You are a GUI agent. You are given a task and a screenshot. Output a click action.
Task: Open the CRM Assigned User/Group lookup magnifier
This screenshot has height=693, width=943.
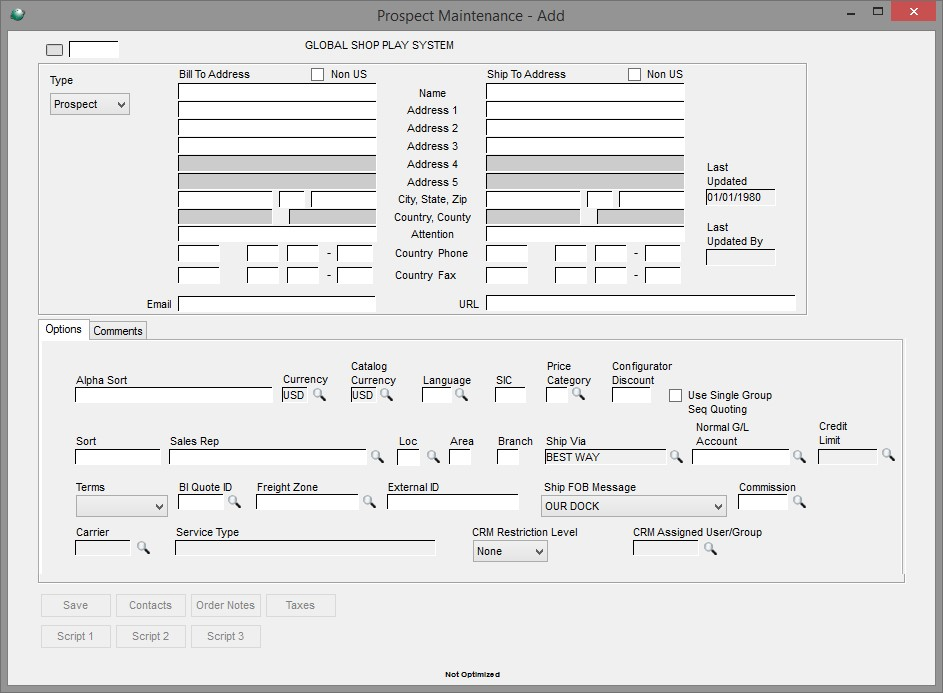(710, 549)
